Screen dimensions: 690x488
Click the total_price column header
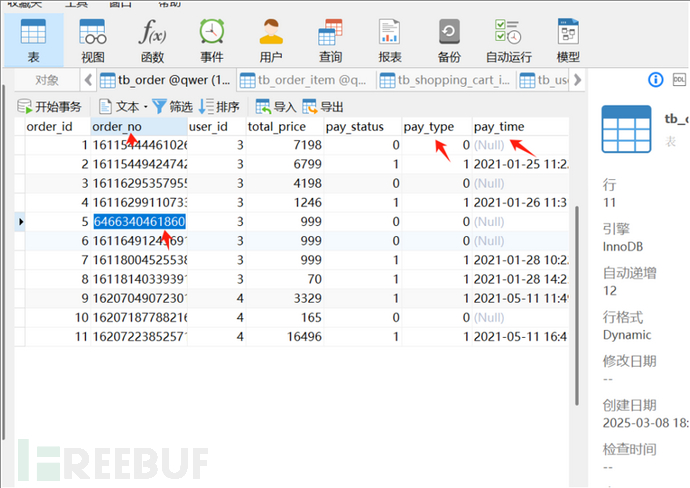click(285, 127)
